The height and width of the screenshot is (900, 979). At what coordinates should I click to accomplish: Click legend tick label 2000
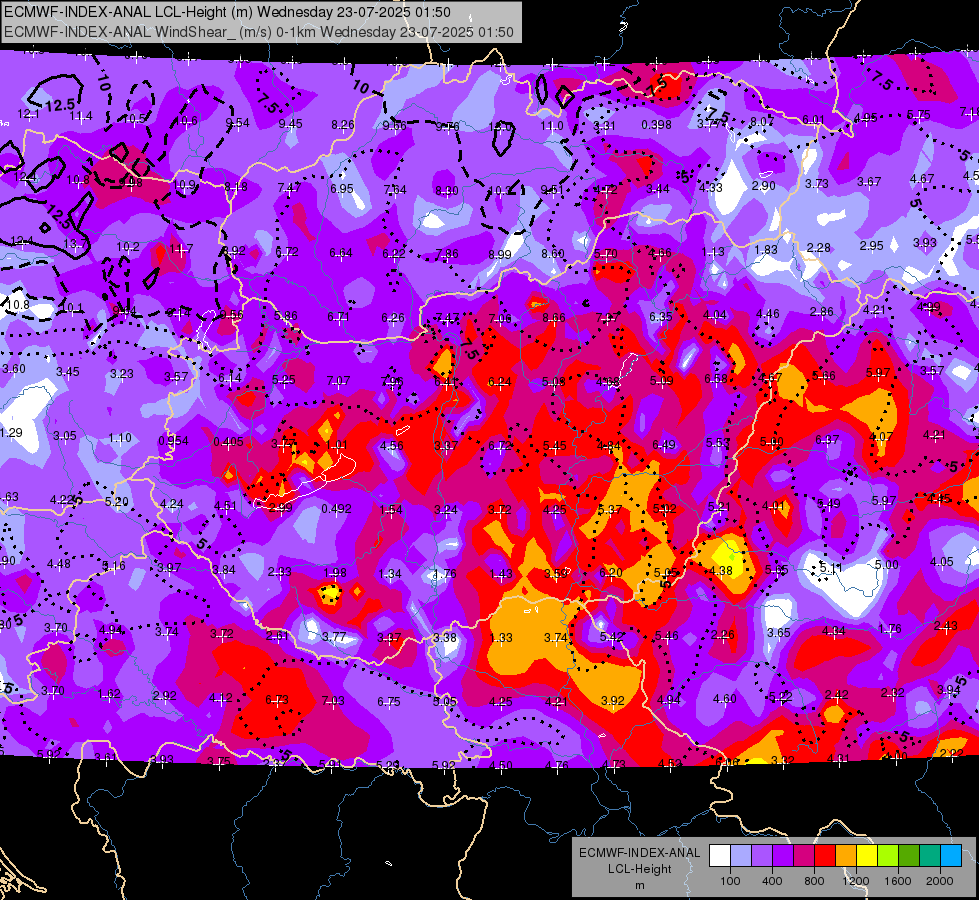[940, 881]
